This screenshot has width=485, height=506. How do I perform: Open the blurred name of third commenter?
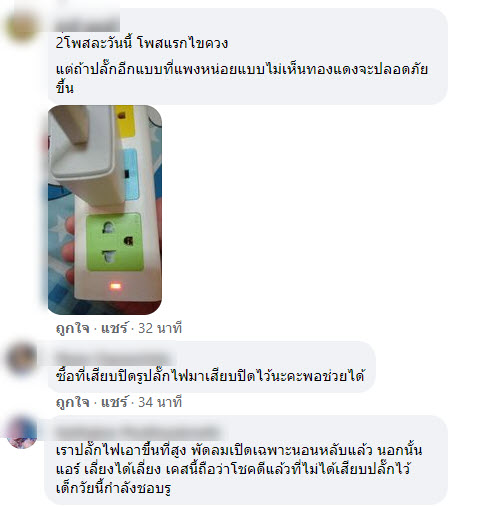tap(137, 432)
